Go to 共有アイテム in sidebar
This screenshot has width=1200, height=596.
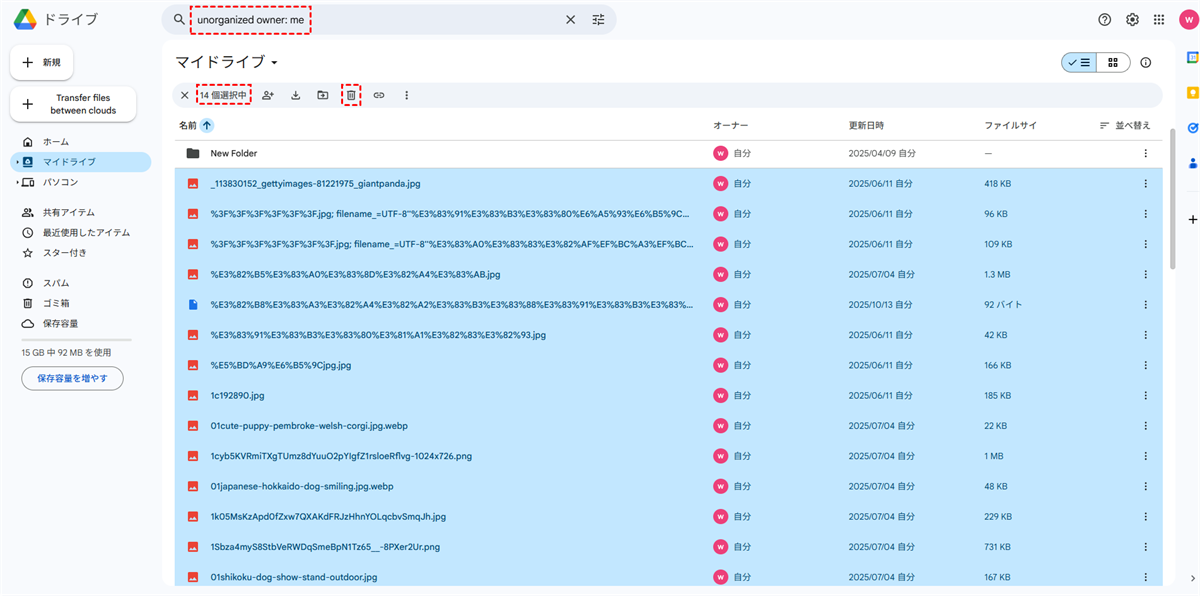coord(68,212)
